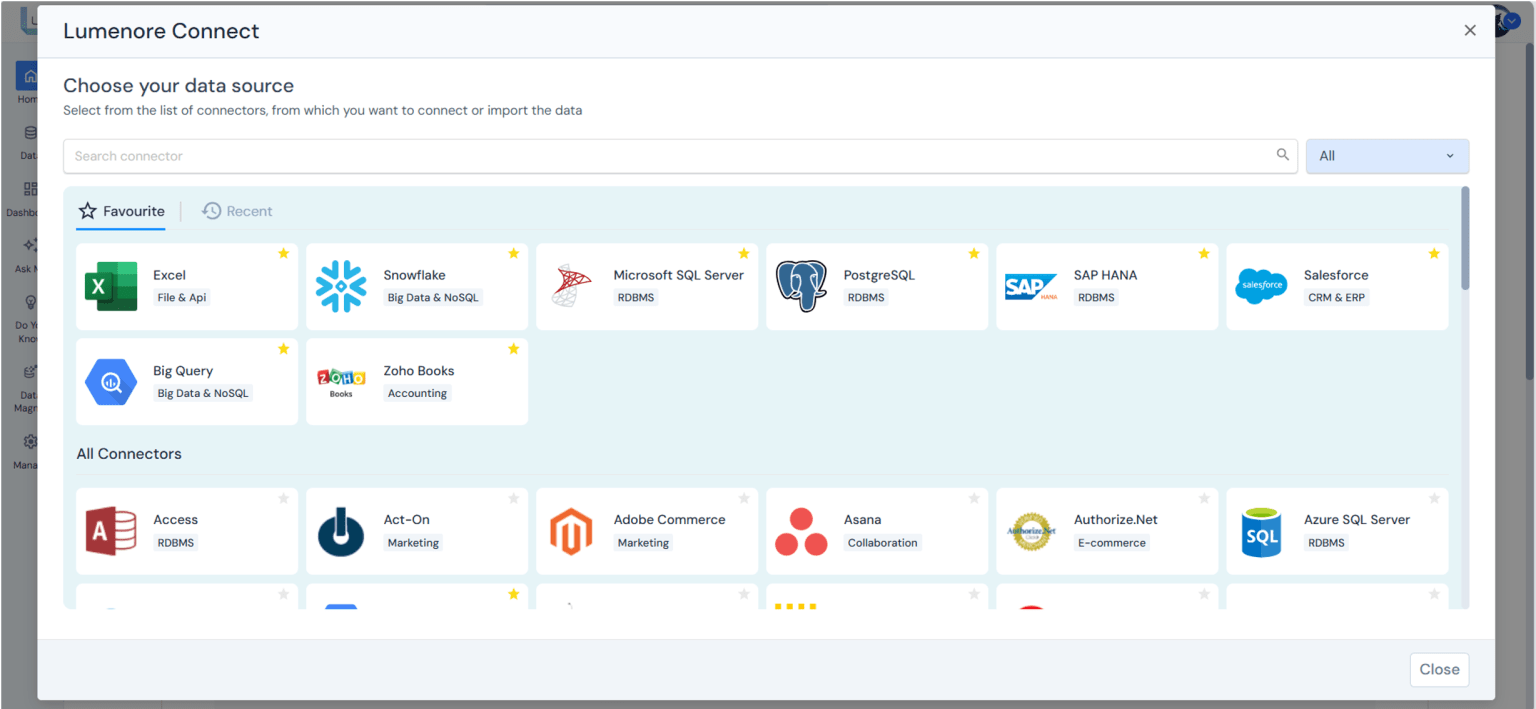Unfavourite the Zoho Books connector
1536x709 pixels.
[513, 349]
